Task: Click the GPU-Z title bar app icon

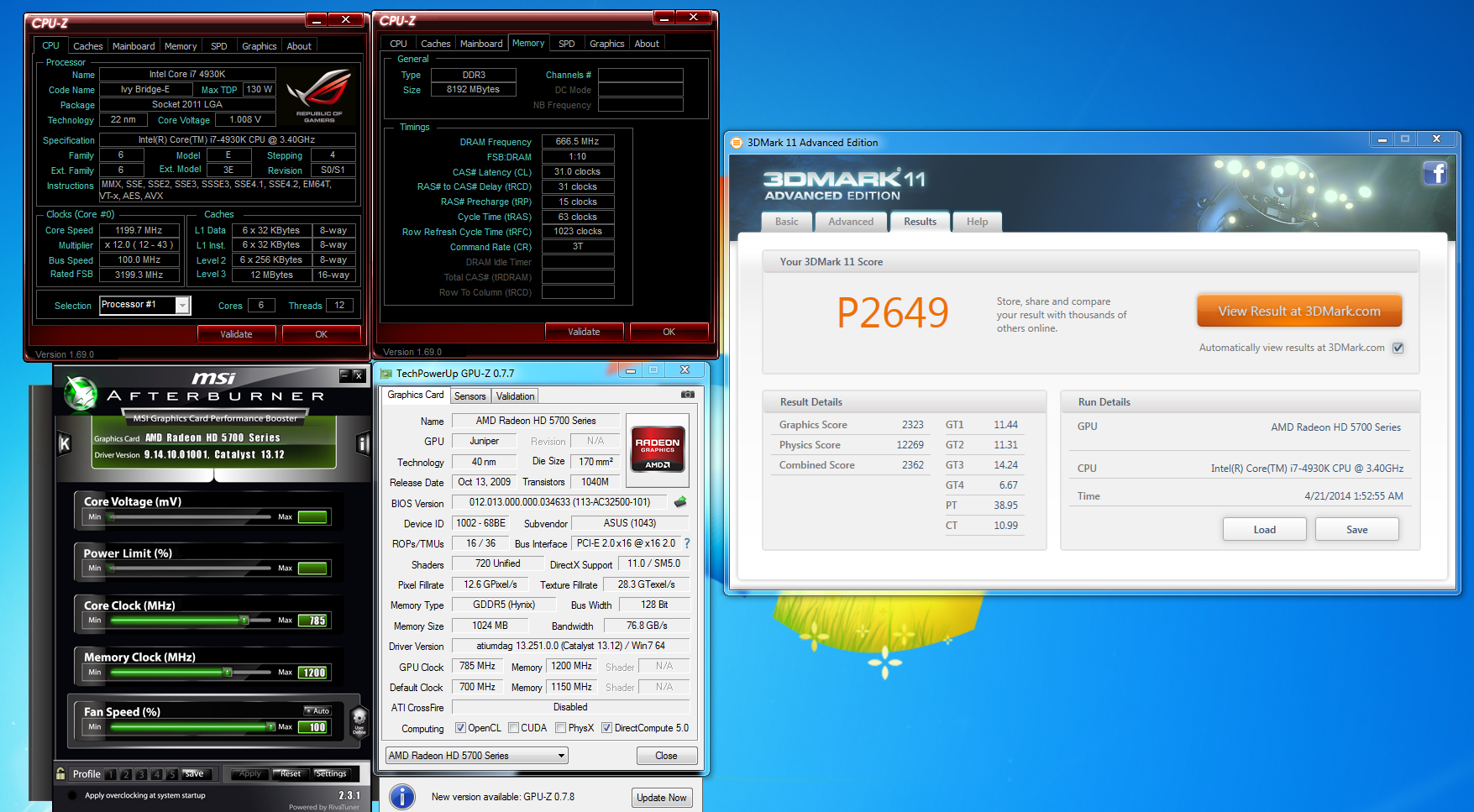Action: point(386,374)
